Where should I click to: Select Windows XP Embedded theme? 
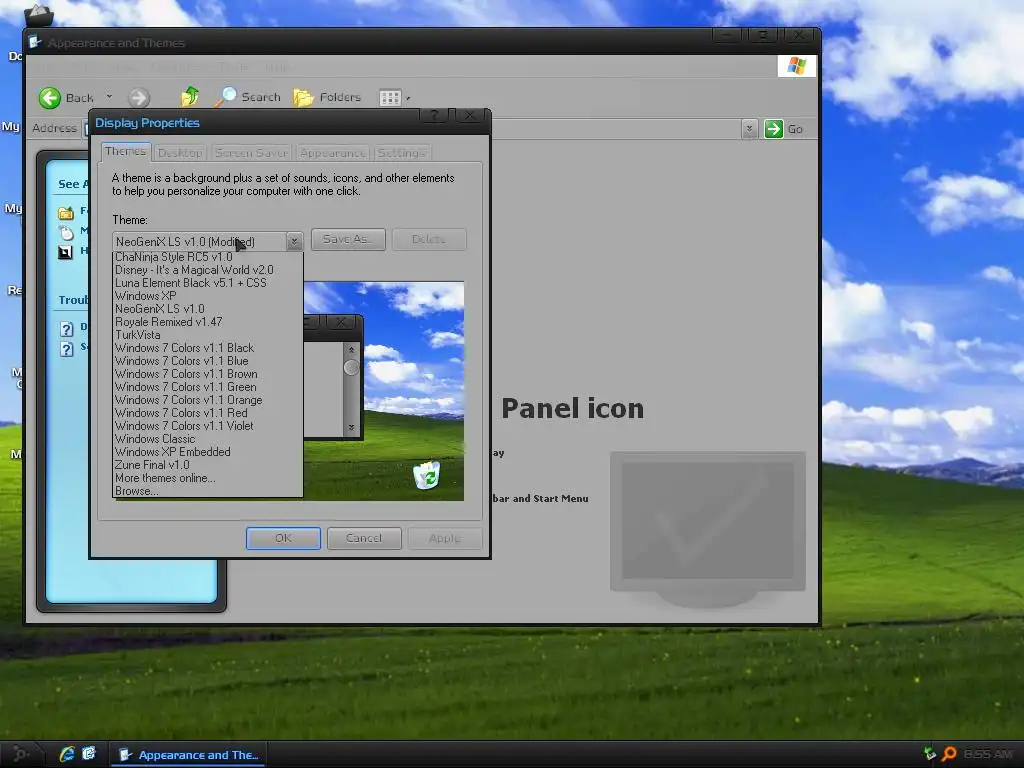click(x=208, y=452)
